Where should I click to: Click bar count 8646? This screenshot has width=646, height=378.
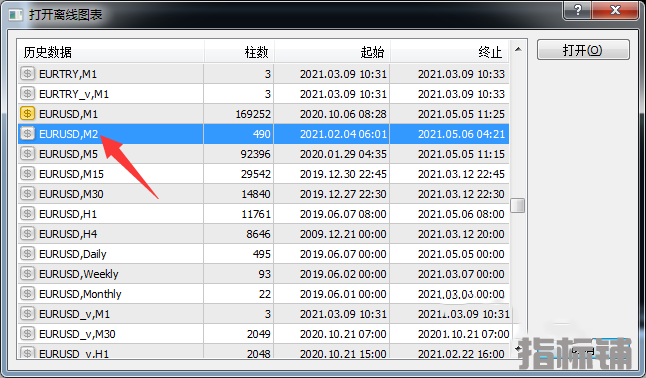pos(258,234)
